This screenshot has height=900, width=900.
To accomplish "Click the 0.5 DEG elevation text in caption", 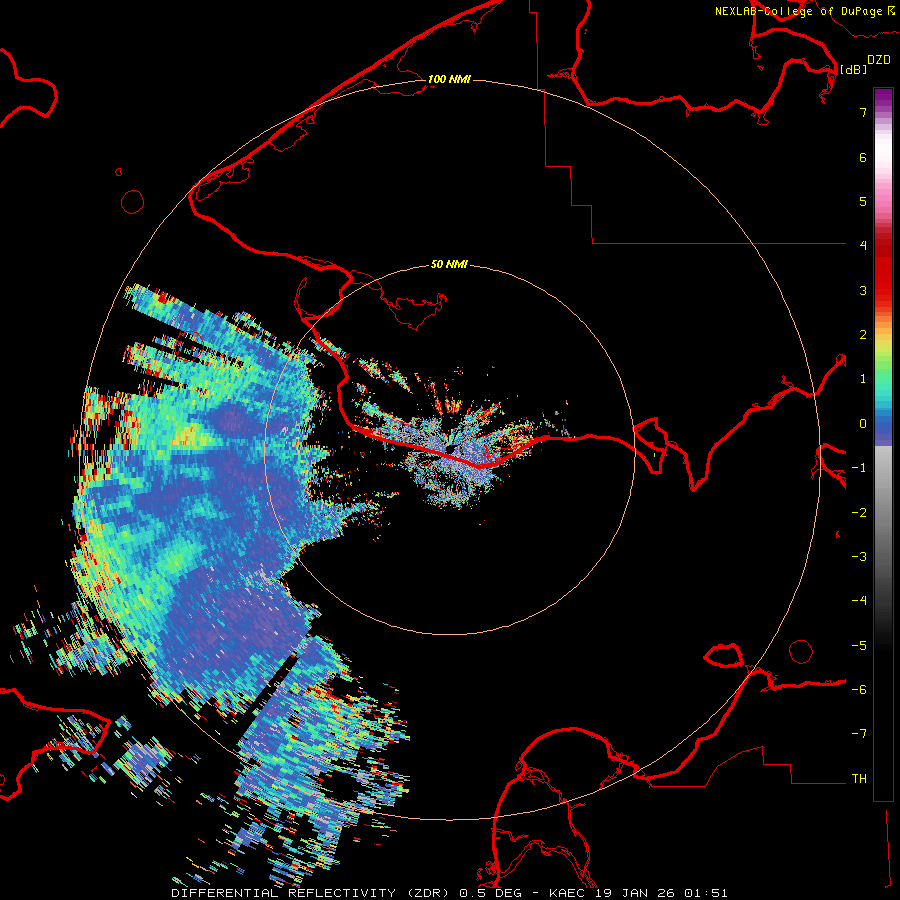I will (x=491, y=893).
